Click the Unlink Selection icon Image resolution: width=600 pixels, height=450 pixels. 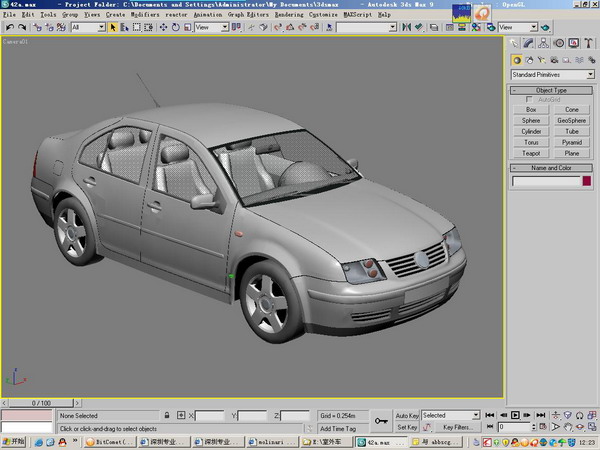click(x=49, y=27)
